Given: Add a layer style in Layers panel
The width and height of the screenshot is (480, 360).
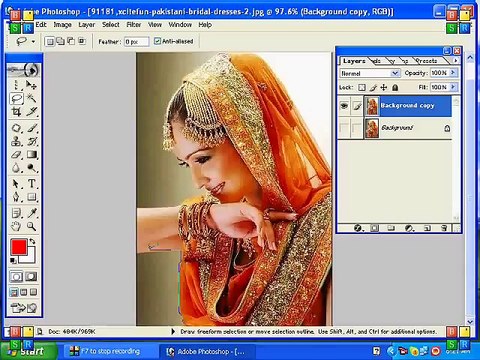Looking at the screenshot, I should pos(358,228).
